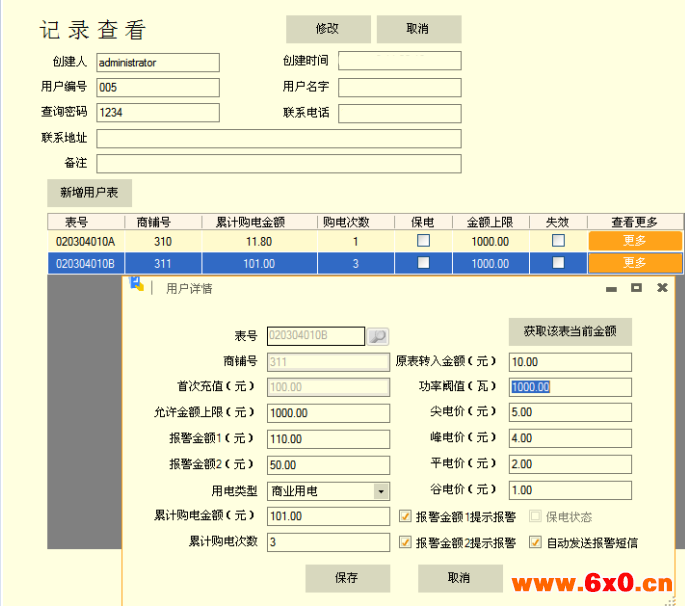Screen dimensions: 685x606
Task: Click the magnifier search icon beside 表号
Action: tap(377, 336)
